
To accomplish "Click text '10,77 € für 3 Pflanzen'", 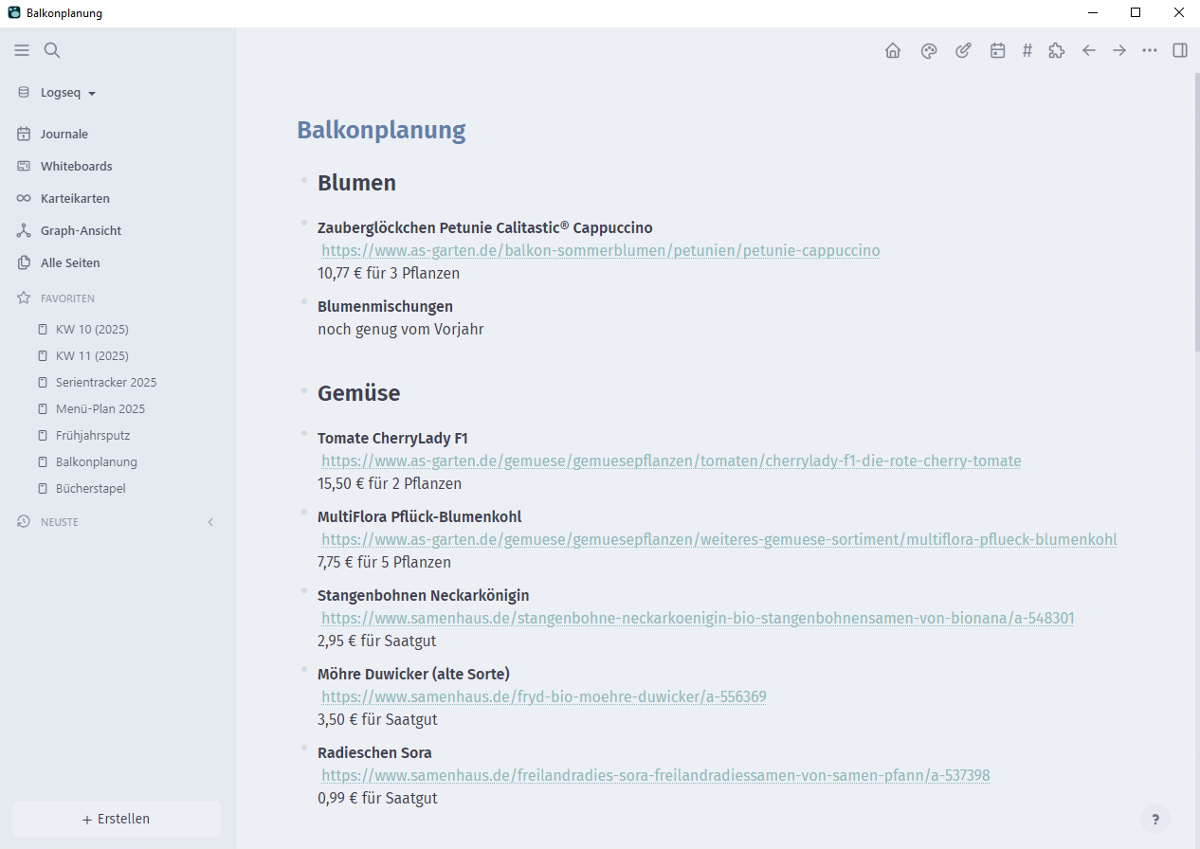I will [x=389, y=273].
